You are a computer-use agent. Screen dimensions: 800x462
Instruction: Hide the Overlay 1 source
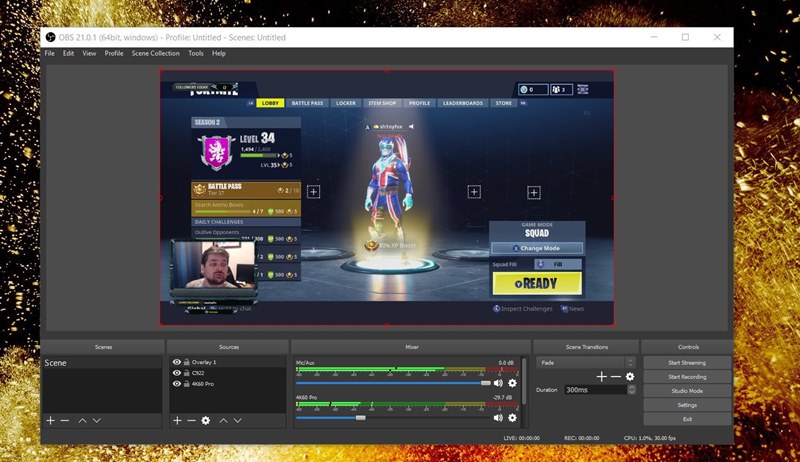tap(177, 362)
